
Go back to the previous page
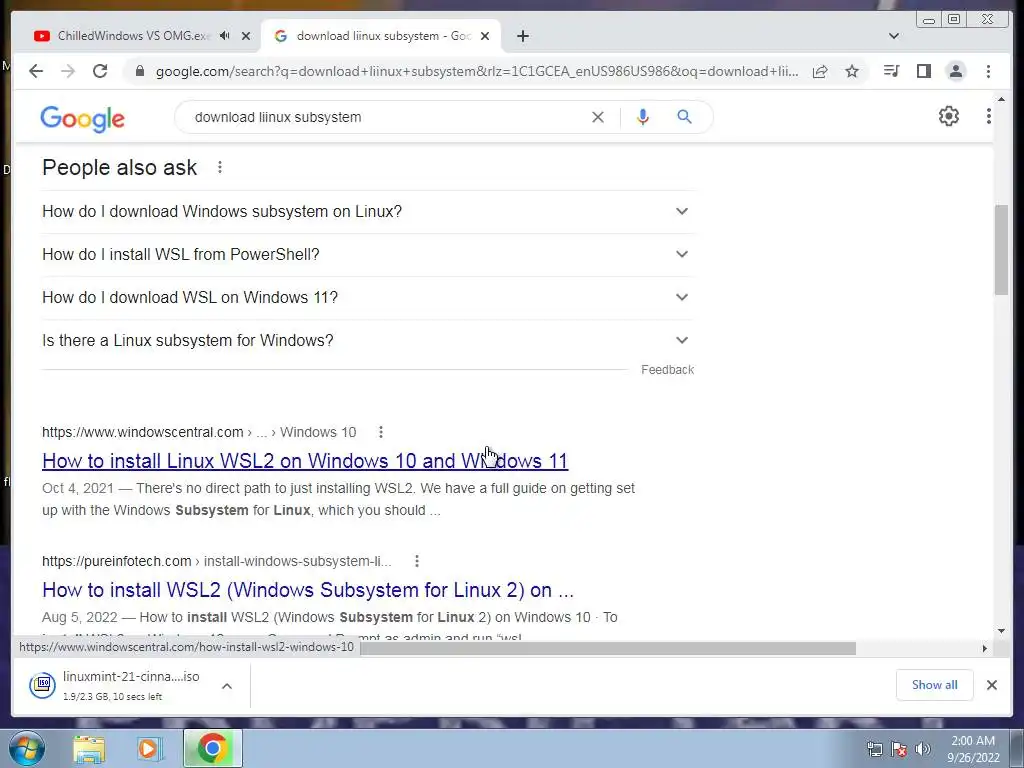point(36,71)
